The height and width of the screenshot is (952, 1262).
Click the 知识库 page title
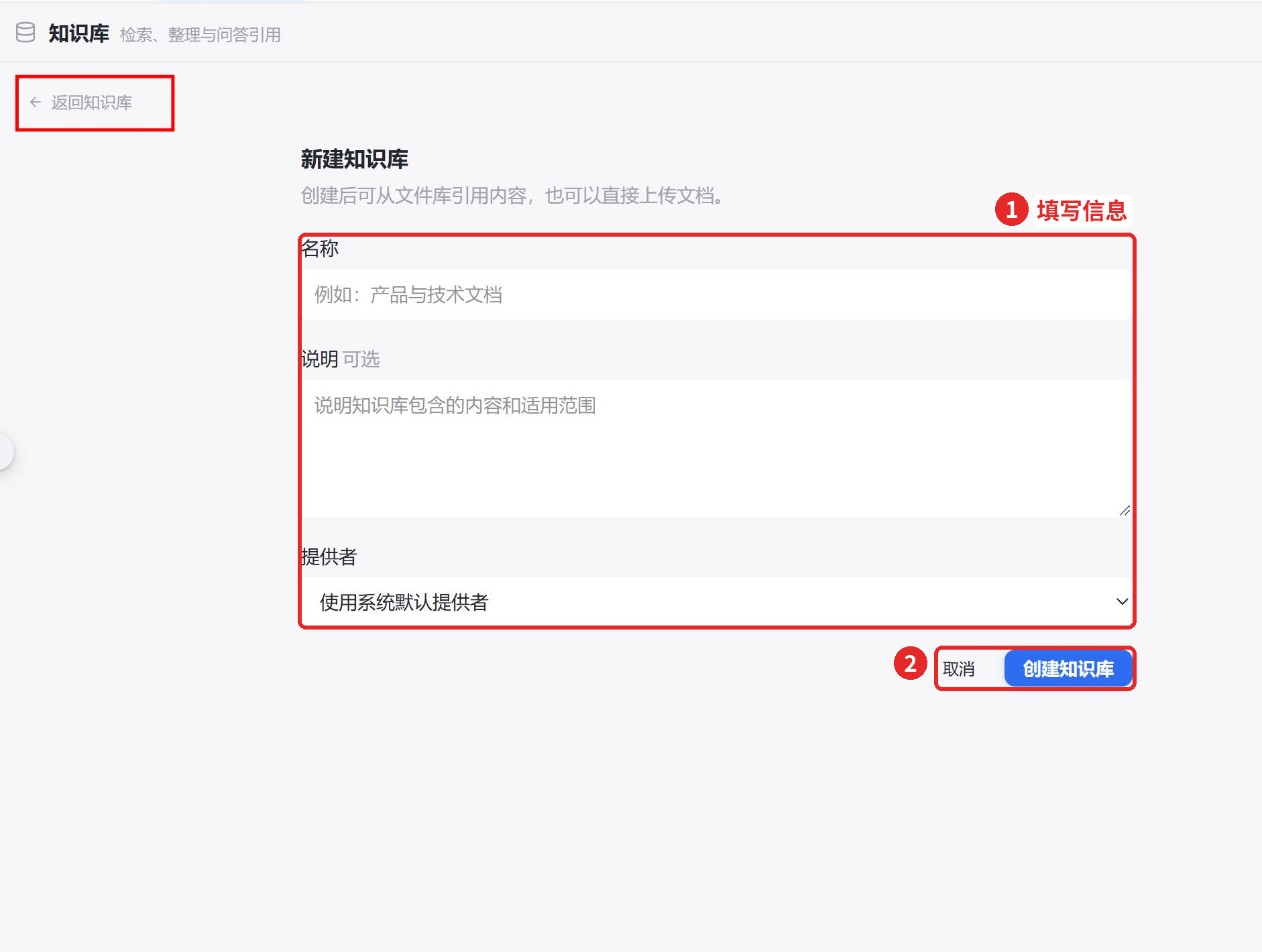pyautogui.click(x=78, y=33)
